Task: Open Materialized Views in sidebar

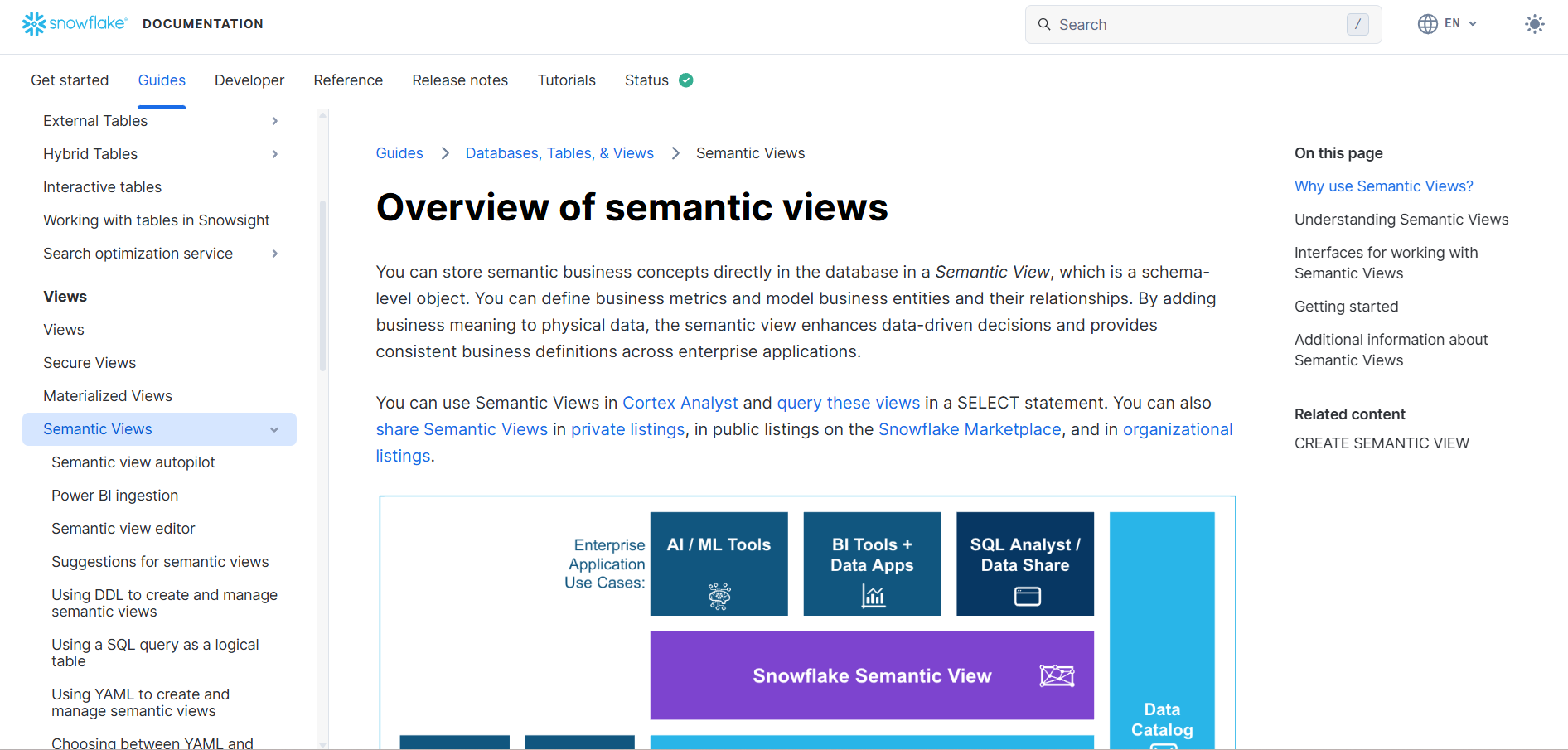Action: [x=108, y=396]
